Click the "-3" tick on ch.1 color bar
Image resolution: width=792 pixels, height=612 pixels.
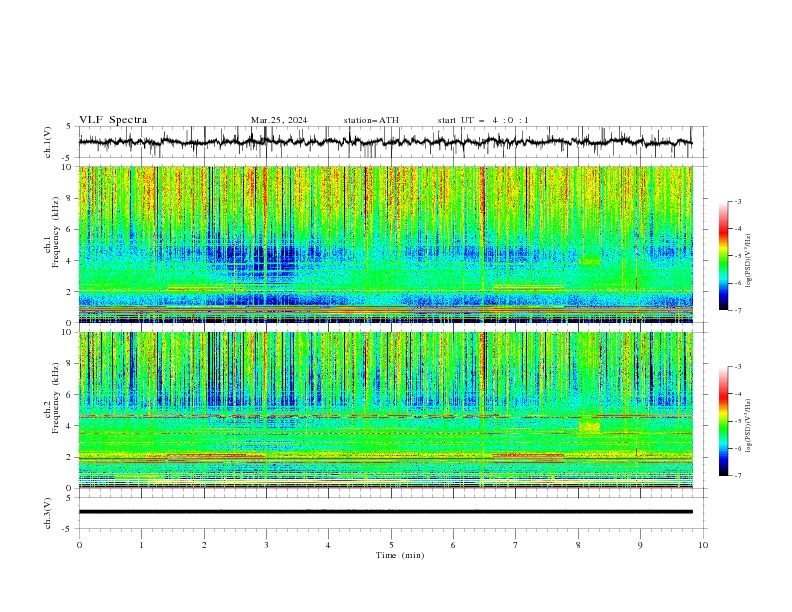[x=737, y=202]
